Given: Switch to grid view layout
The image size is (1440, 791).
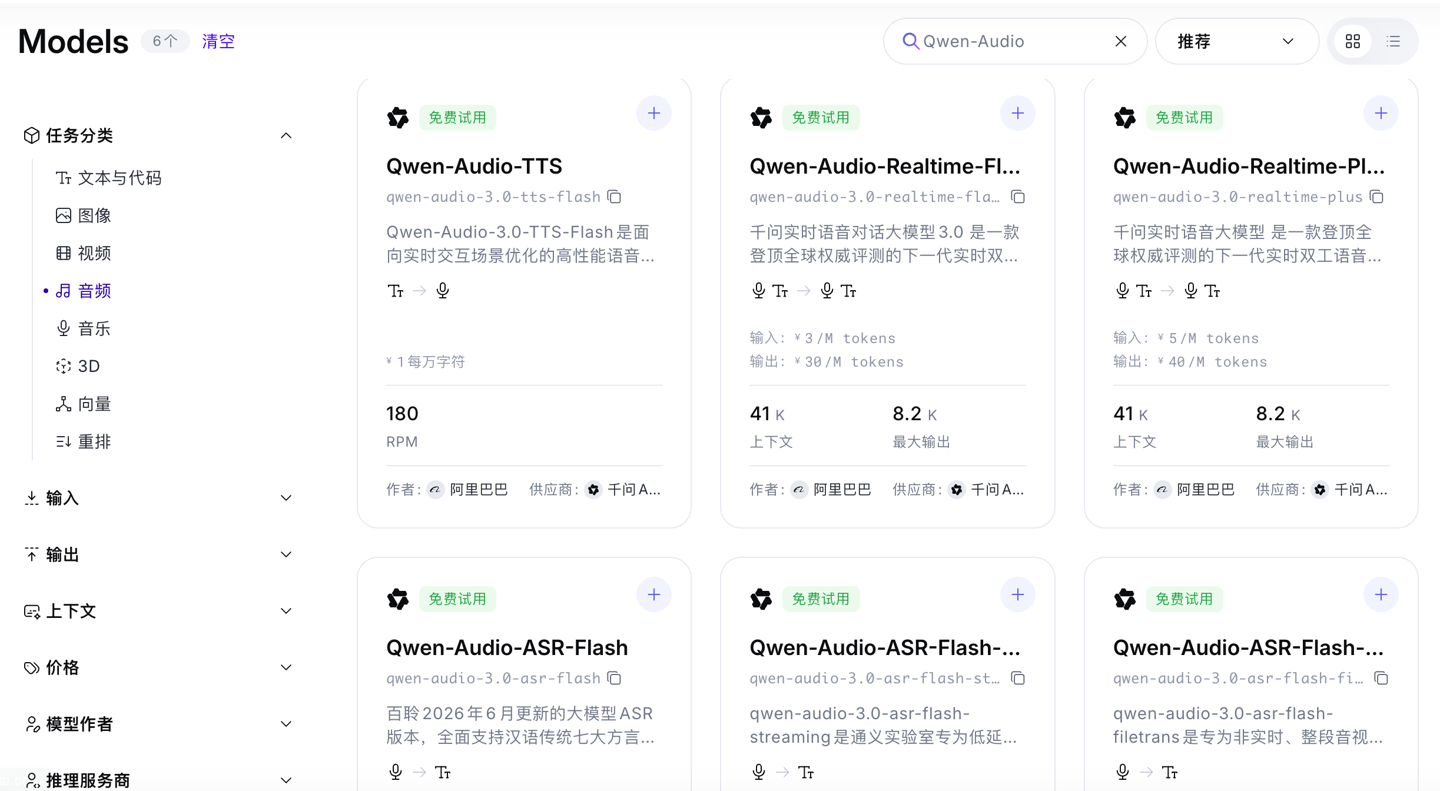Looking at the screenshot, I should [x=1353, y=42].
